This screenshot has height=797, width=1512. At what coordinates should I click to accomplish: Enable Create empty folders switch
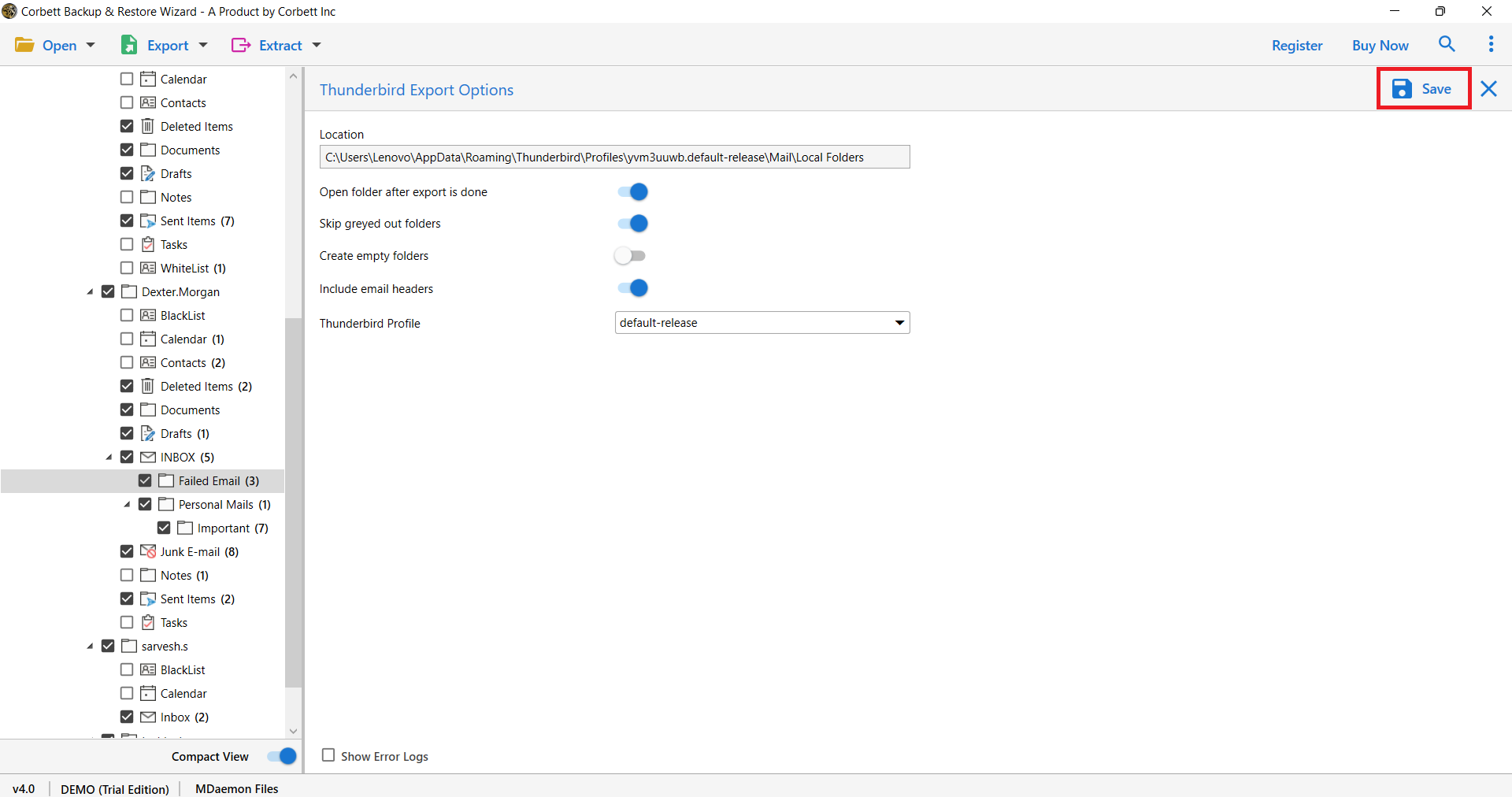coord(630,256)
